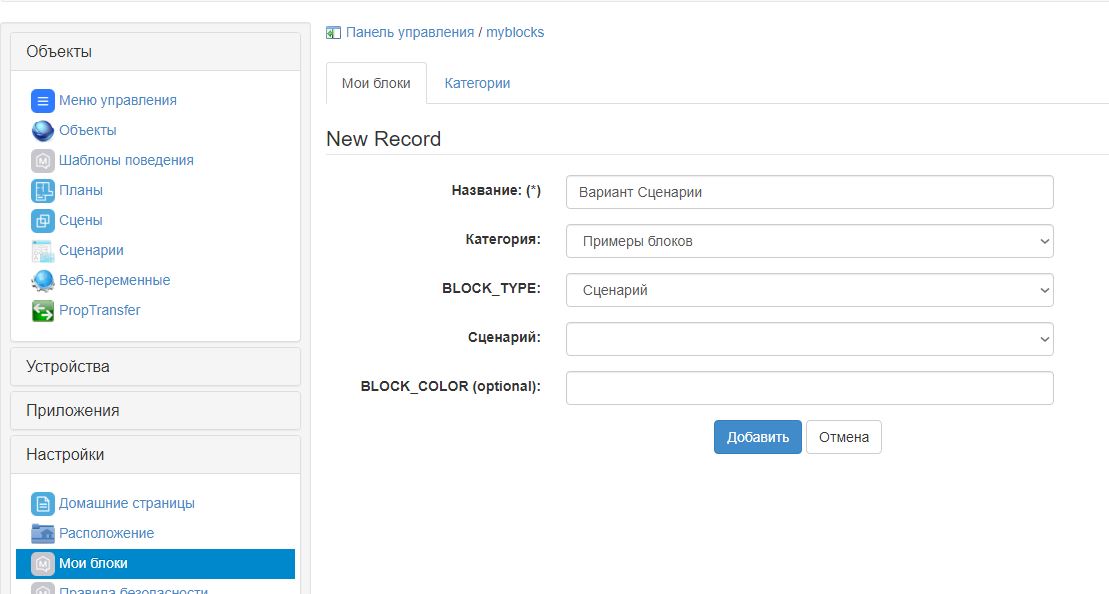This screenshot has width=1109, height=594.
Task: Click the BLOCK_COLOR input field
Action: tap(809, 388)
